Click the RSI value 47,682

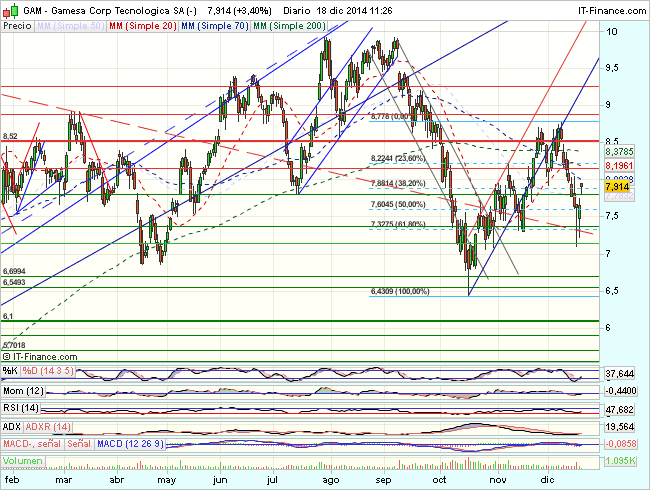coord(620,410)
